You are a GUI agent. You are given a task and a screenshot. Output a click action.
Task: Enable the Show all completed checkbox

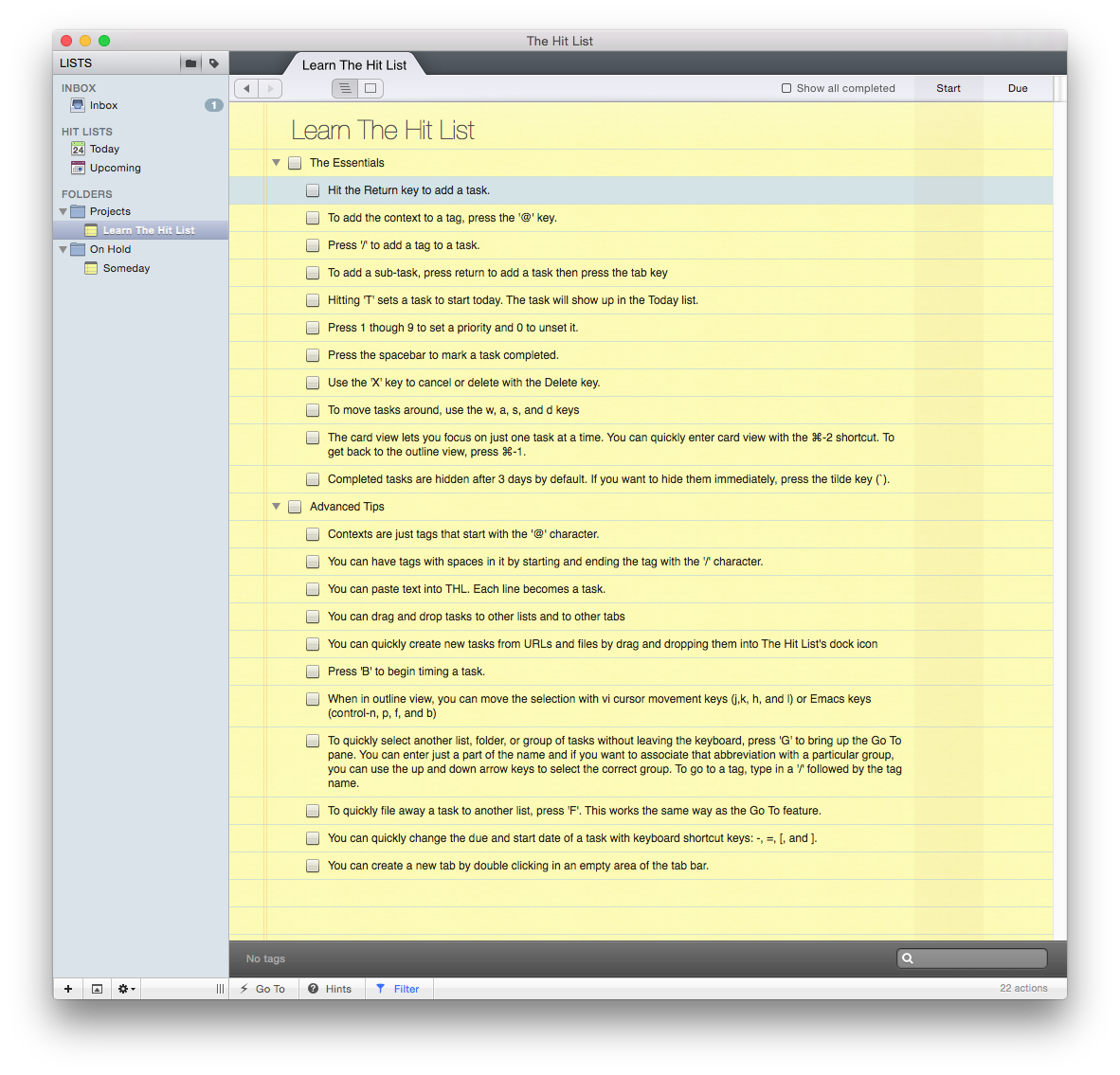(786, 88)
